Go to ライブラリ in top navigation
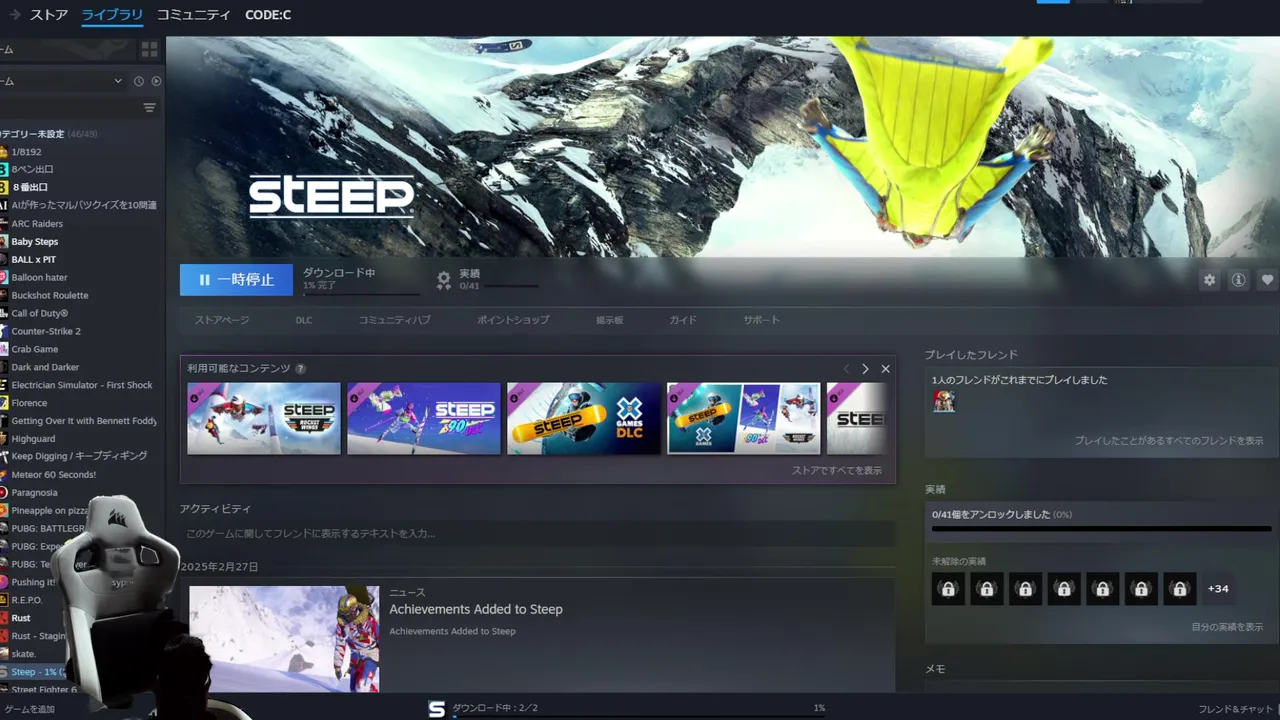1280x720 pixels. [x=112, y=15]
